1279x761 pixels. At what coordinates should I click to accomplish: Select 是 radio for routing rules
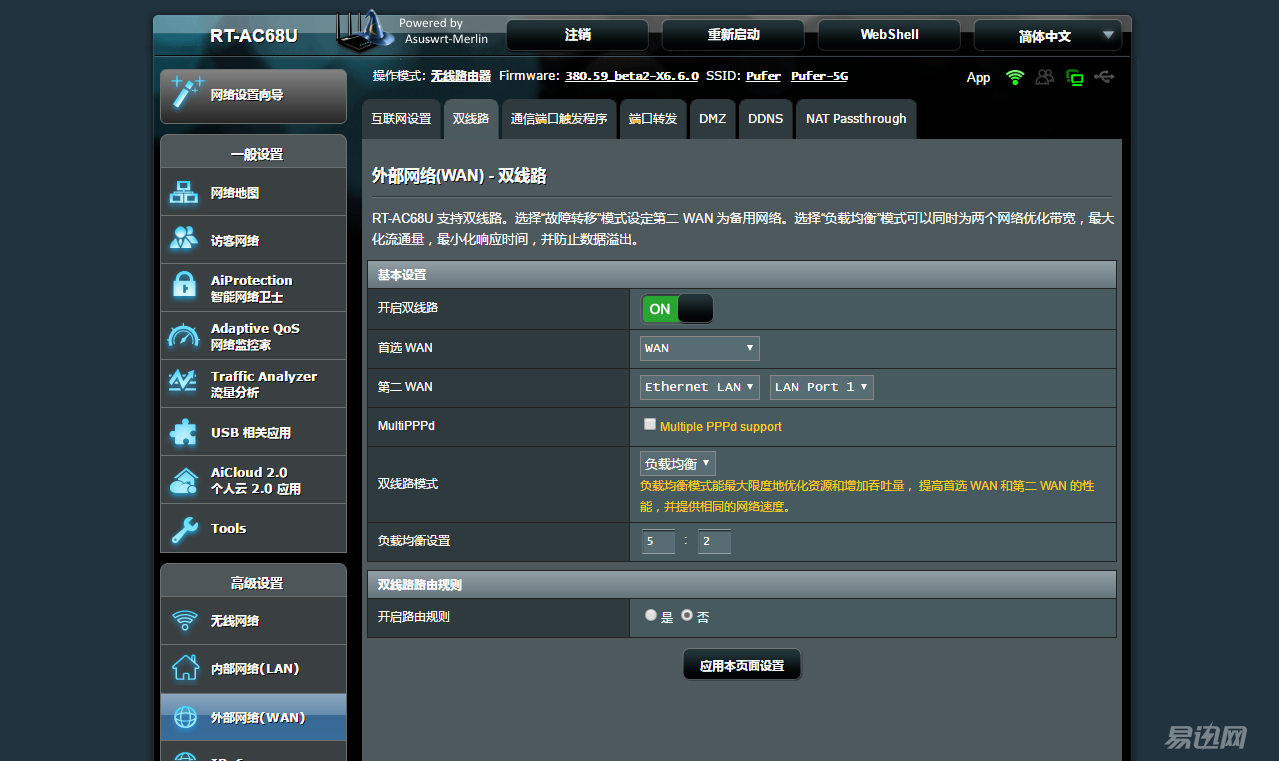tap(651, 615)
